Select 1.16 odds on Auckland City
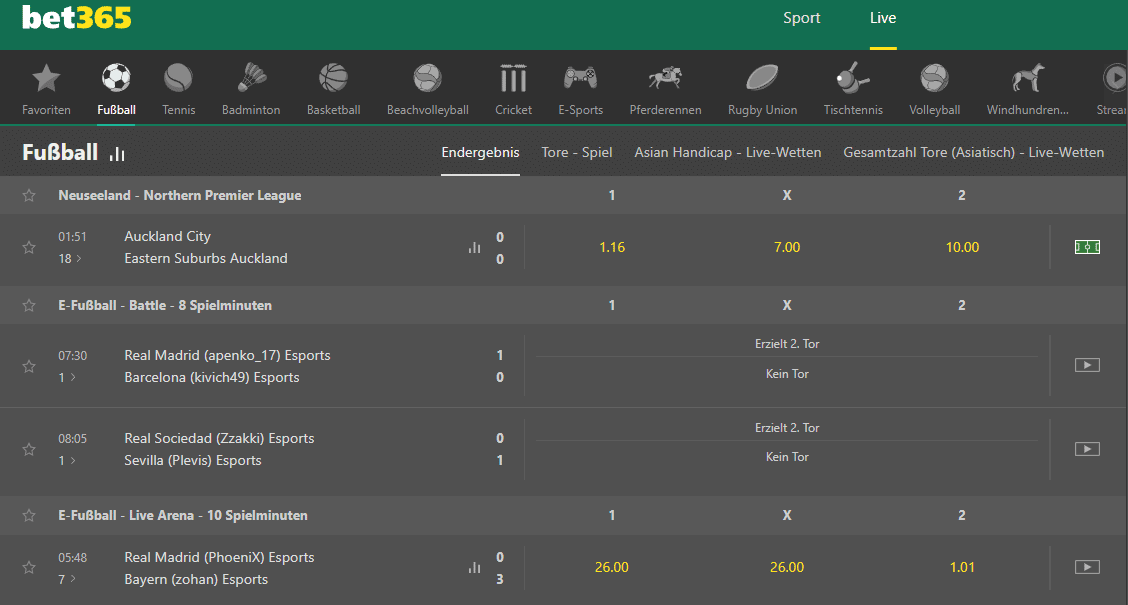Viewport: 1128px width, 605px height. pyautogui.click(x=611, y=247)
